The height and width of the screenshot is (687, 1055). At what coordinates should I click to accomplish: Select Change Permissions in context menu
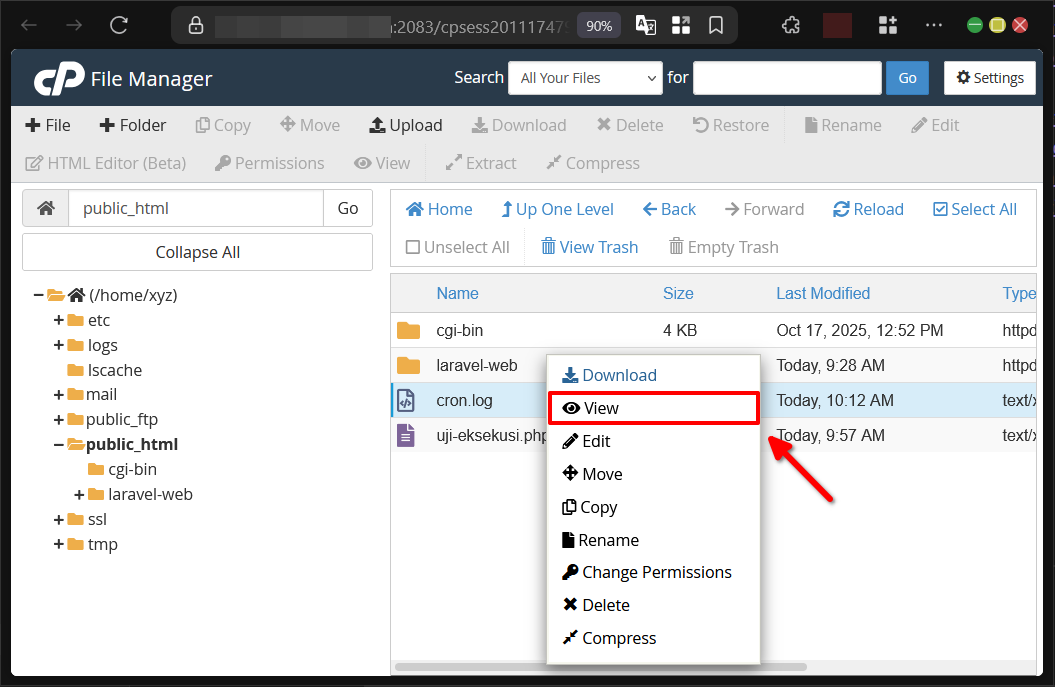click(x=656, y=572)
